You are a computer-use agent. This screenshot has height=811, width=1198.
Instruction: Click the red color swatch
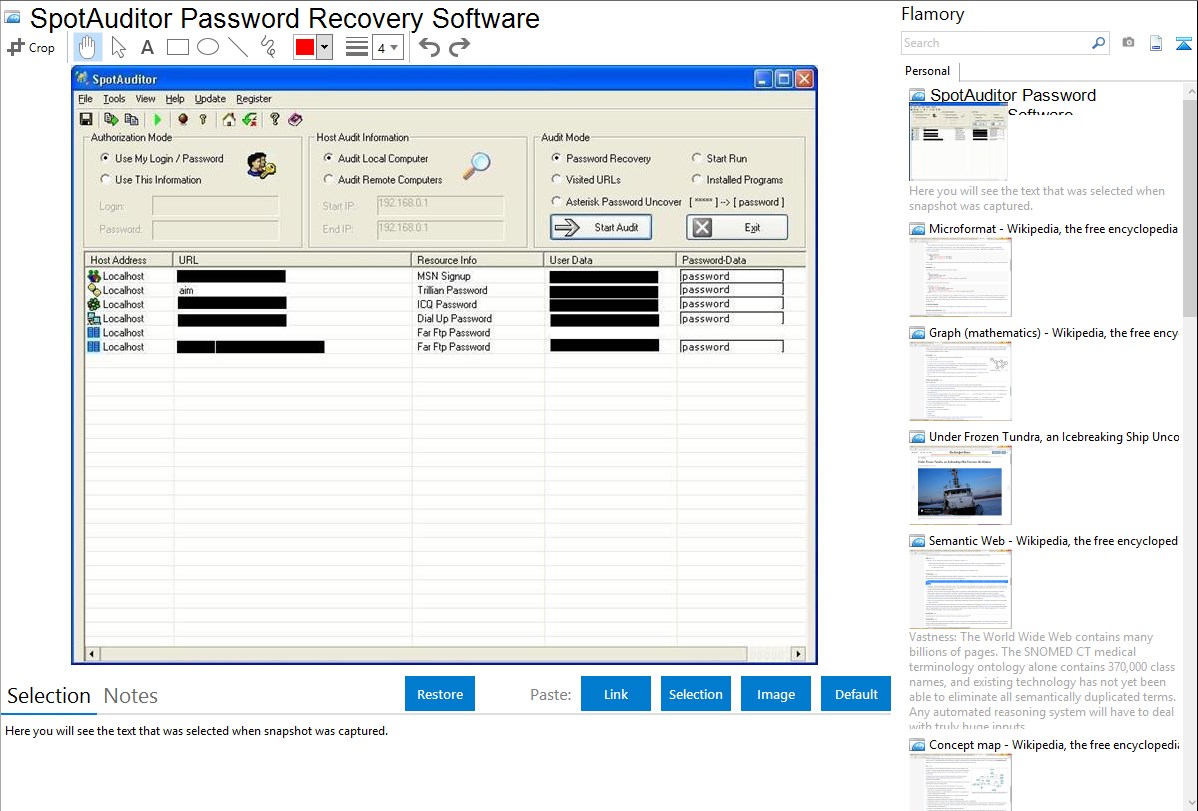click(x=305, y=47)
